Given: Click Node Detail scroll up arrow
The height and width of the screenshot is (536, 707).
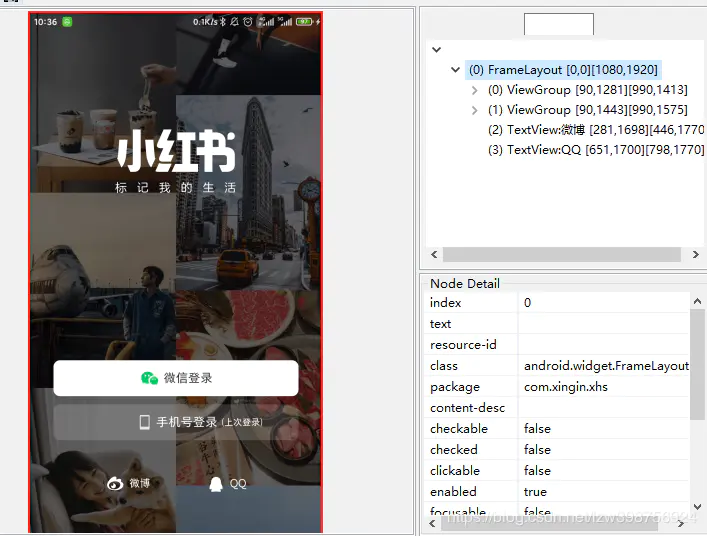Looking at the screenshot, I should [x=697, y=301].
